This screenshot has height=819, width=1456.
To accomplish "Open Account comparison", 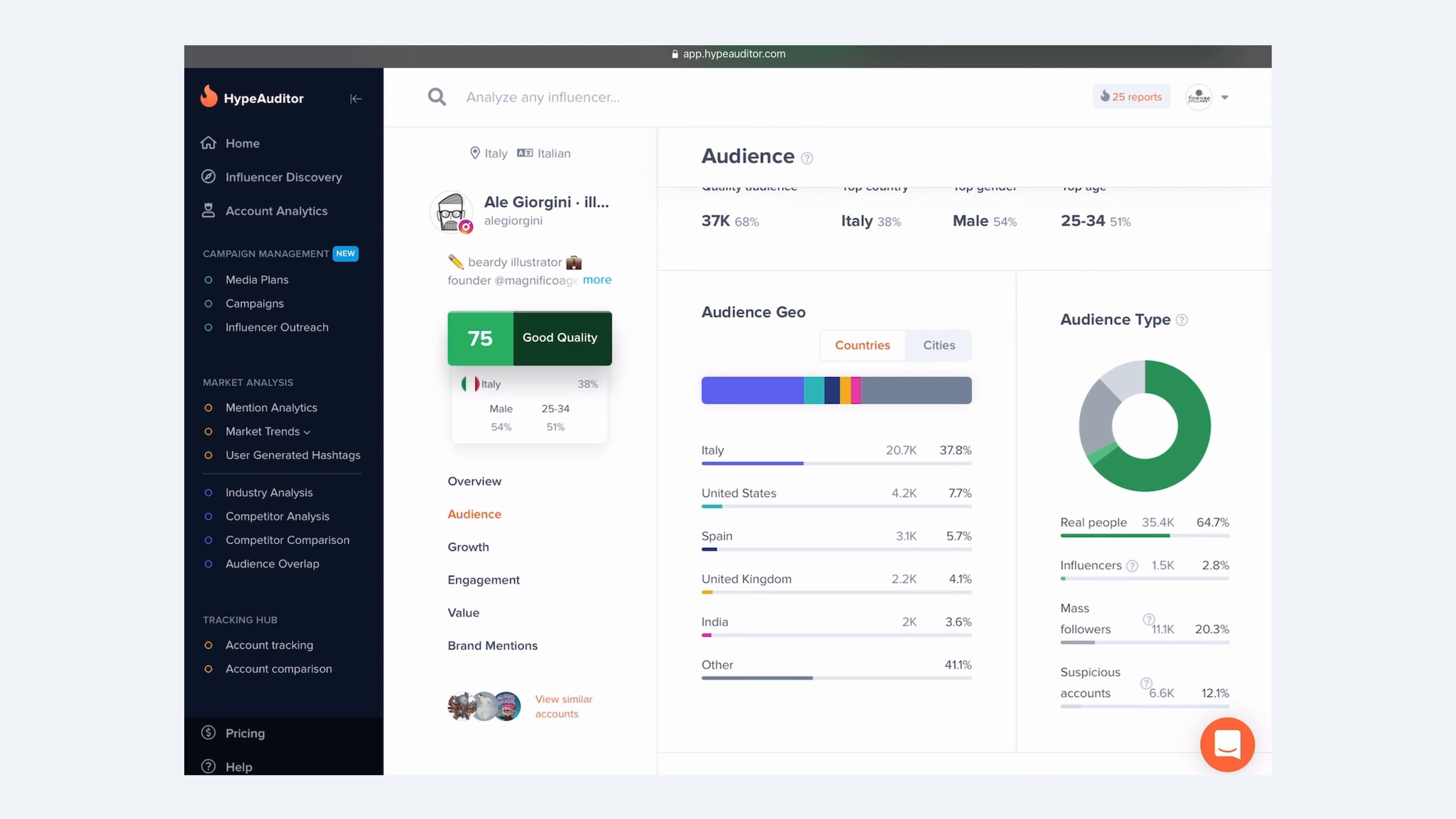I will click(279, 668).
